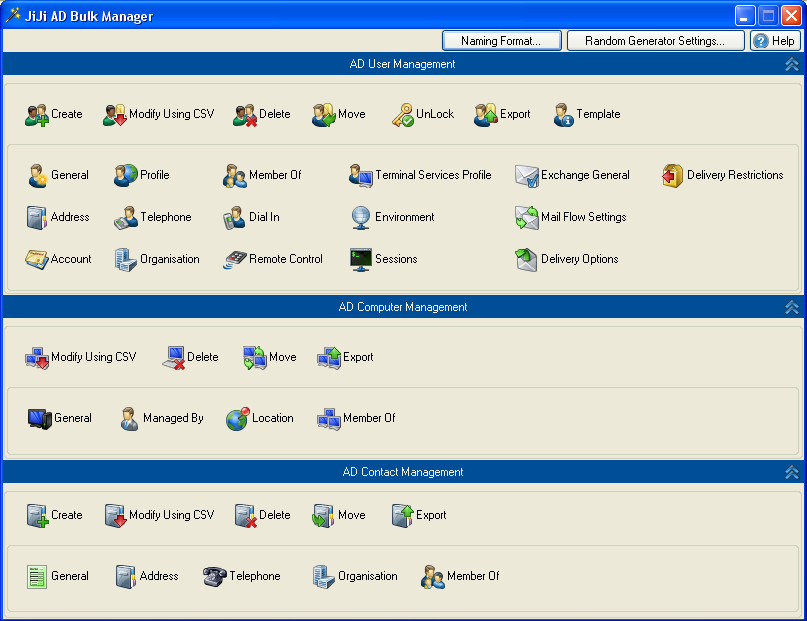Click the AD User Management header title

(x=402, y=64)
